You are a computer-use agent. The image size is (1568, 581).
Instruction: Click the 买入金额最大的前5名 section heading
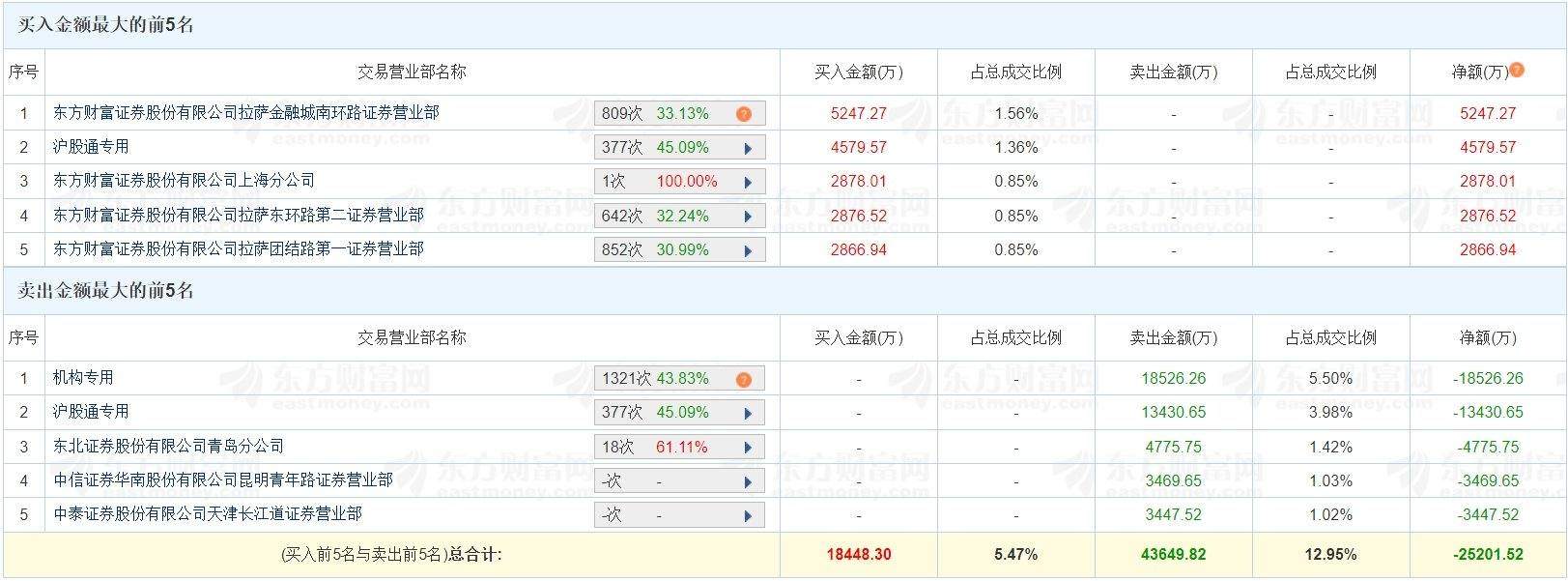(x=105, y=25)
